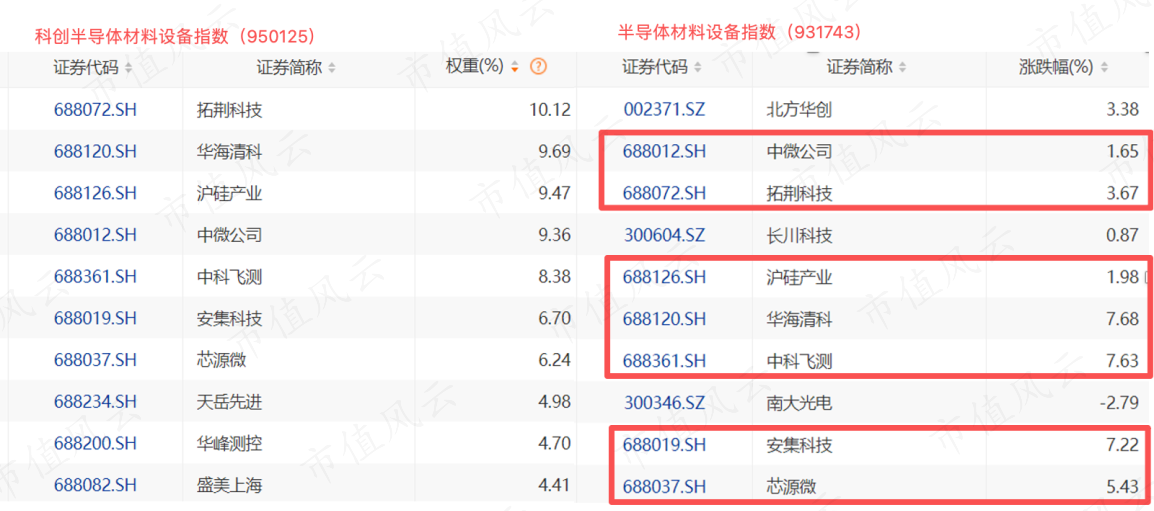Screen dimensions: 1154x511
Task: Select the 北方华创 name cell
Action: coord(799,110)
